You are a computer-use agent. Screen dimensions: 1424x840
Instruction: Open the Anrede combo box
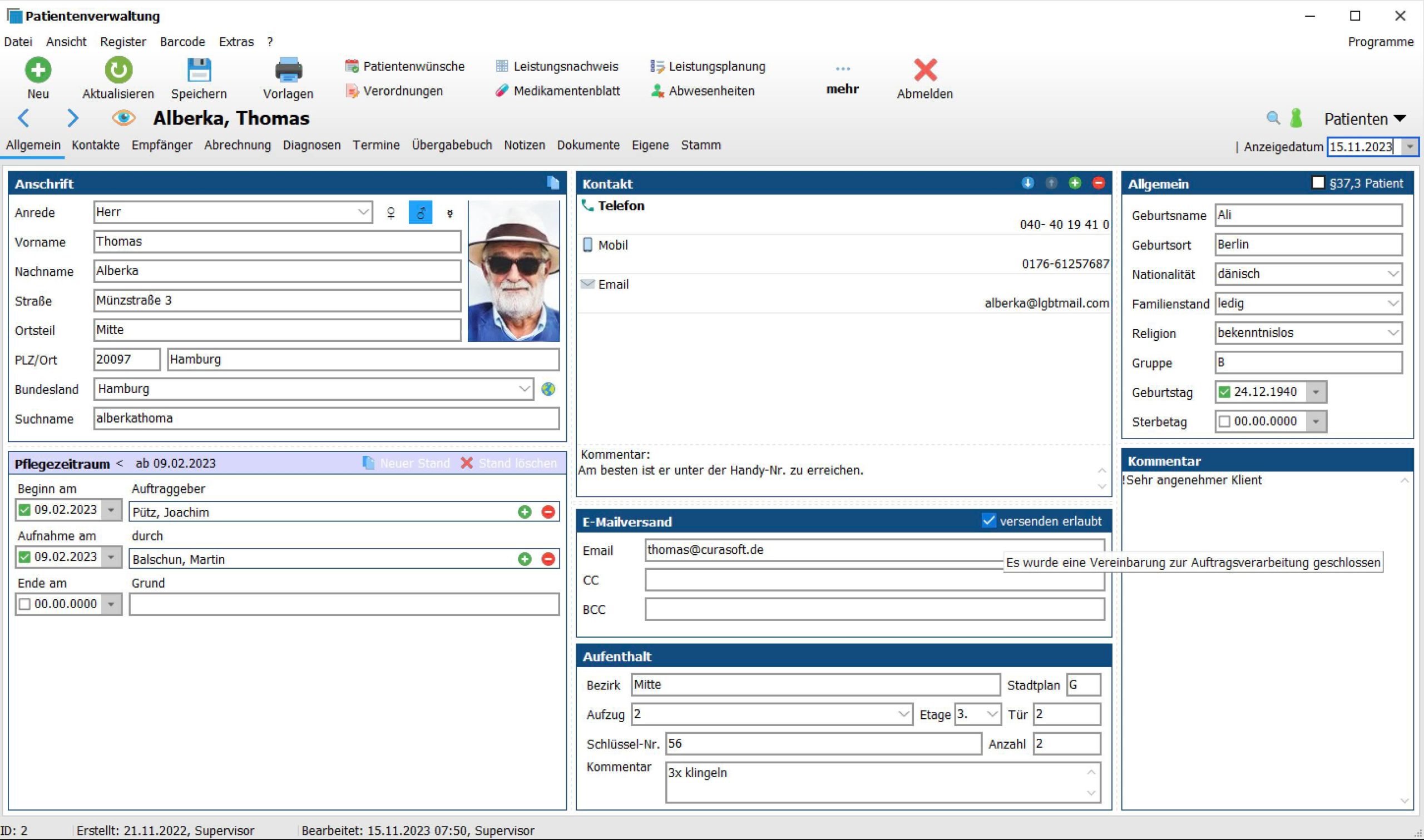point(362,212)
